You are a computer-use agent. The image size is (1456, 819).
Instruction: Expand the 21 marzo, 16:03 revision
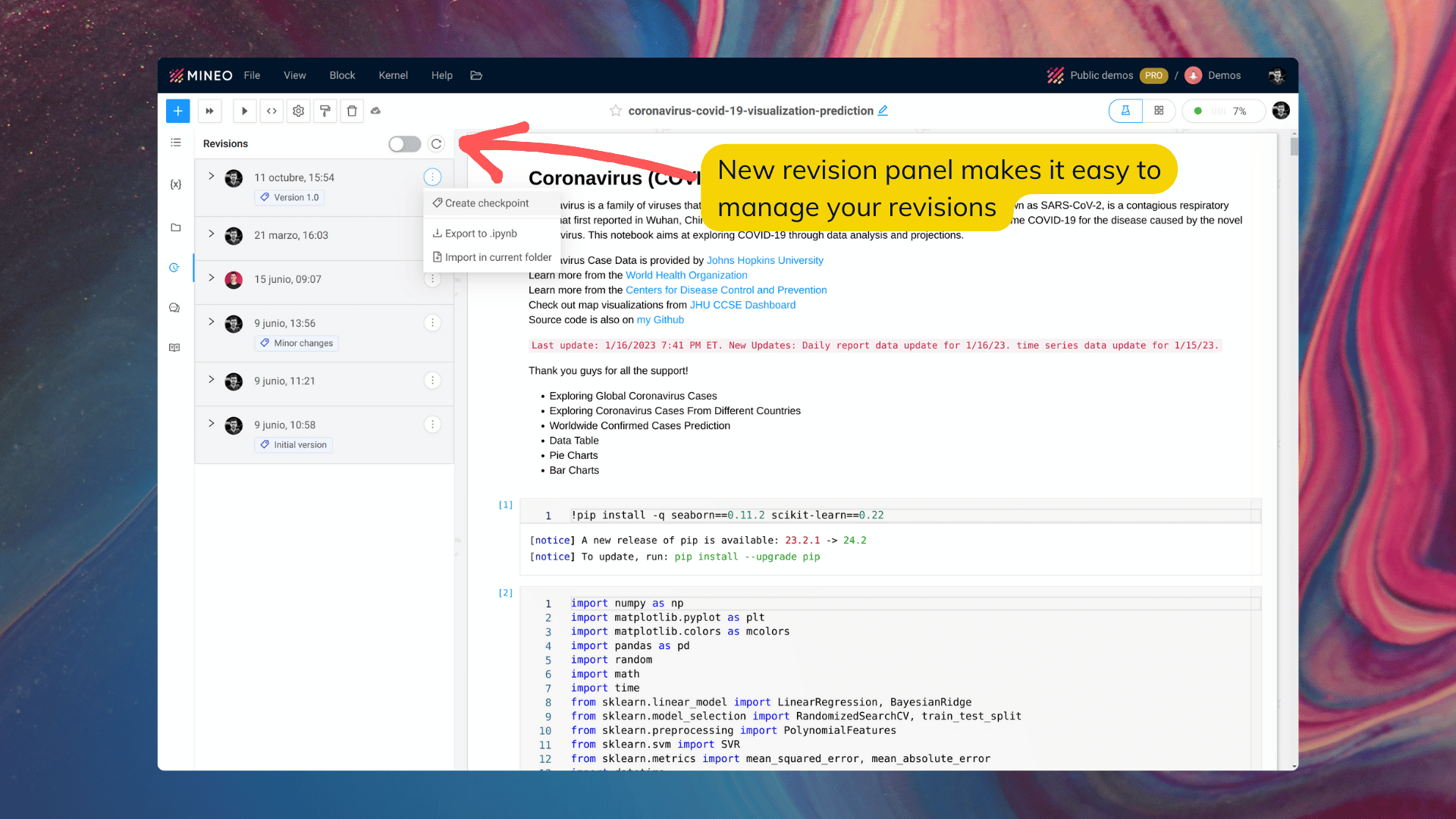(212, 234)
